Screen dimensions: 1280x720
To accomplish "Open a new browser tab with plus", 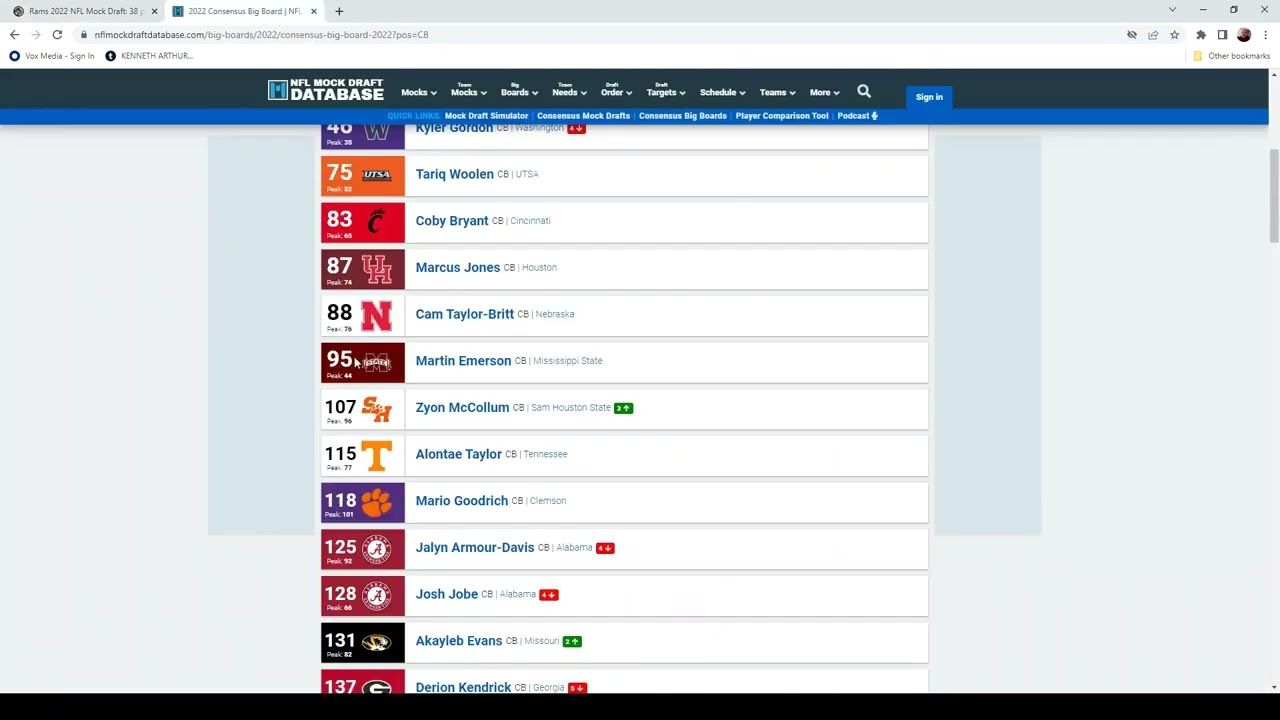I will coord(339,11).
